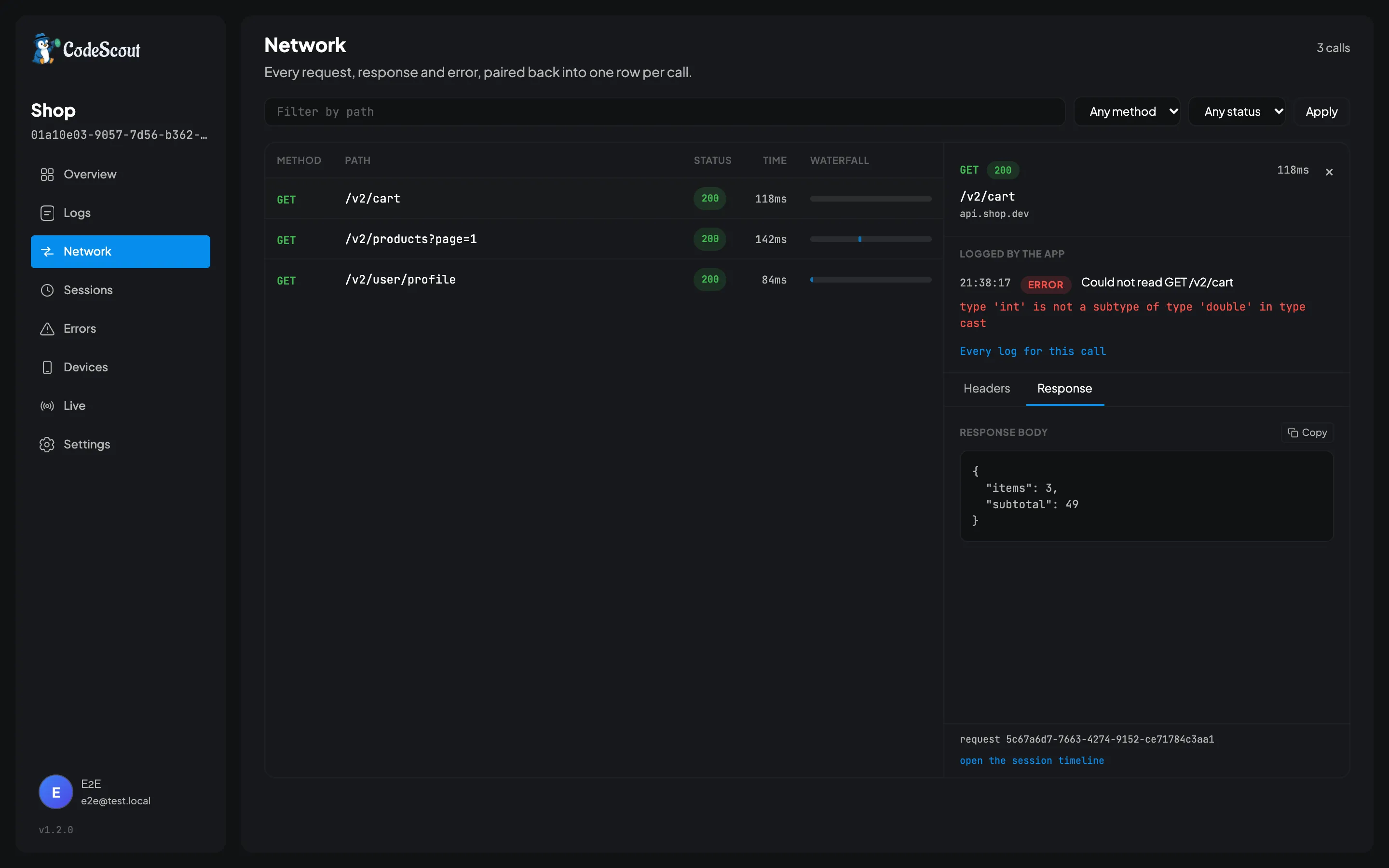
Task: Go to Sessions in sidebar
Action: click(x=121, y=290)
